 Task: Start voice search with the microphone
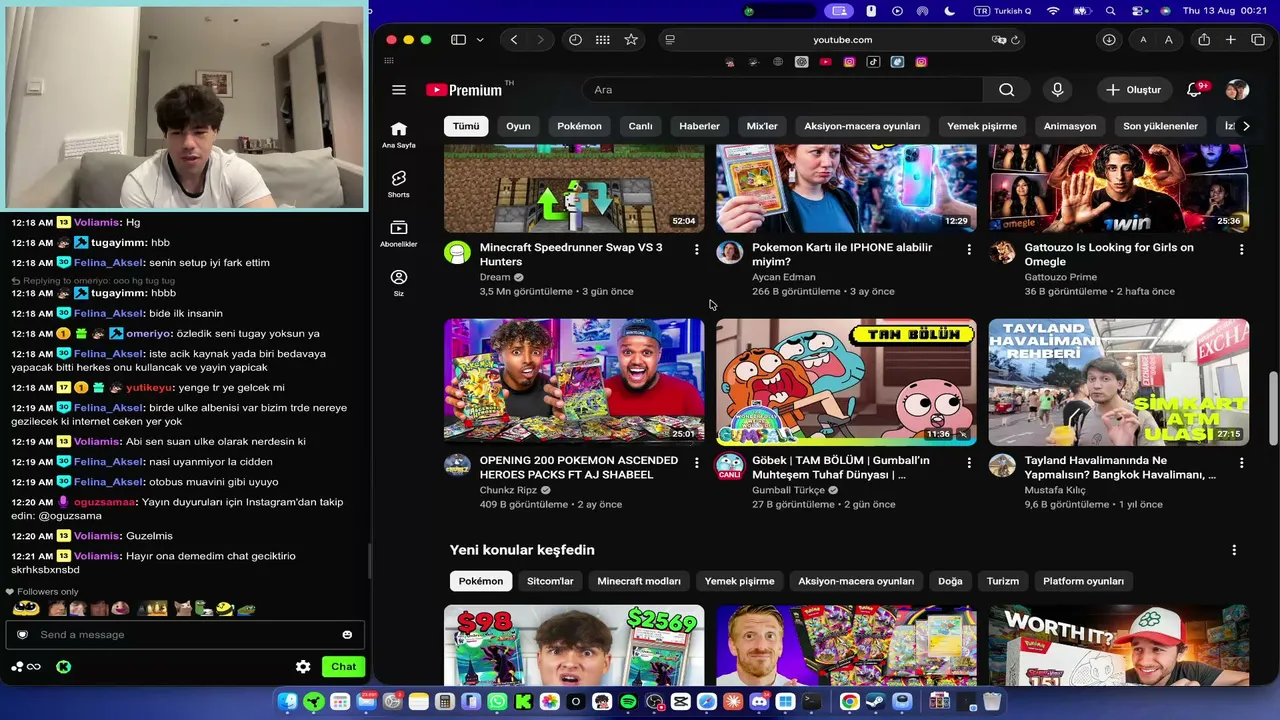pos(1057,90)
